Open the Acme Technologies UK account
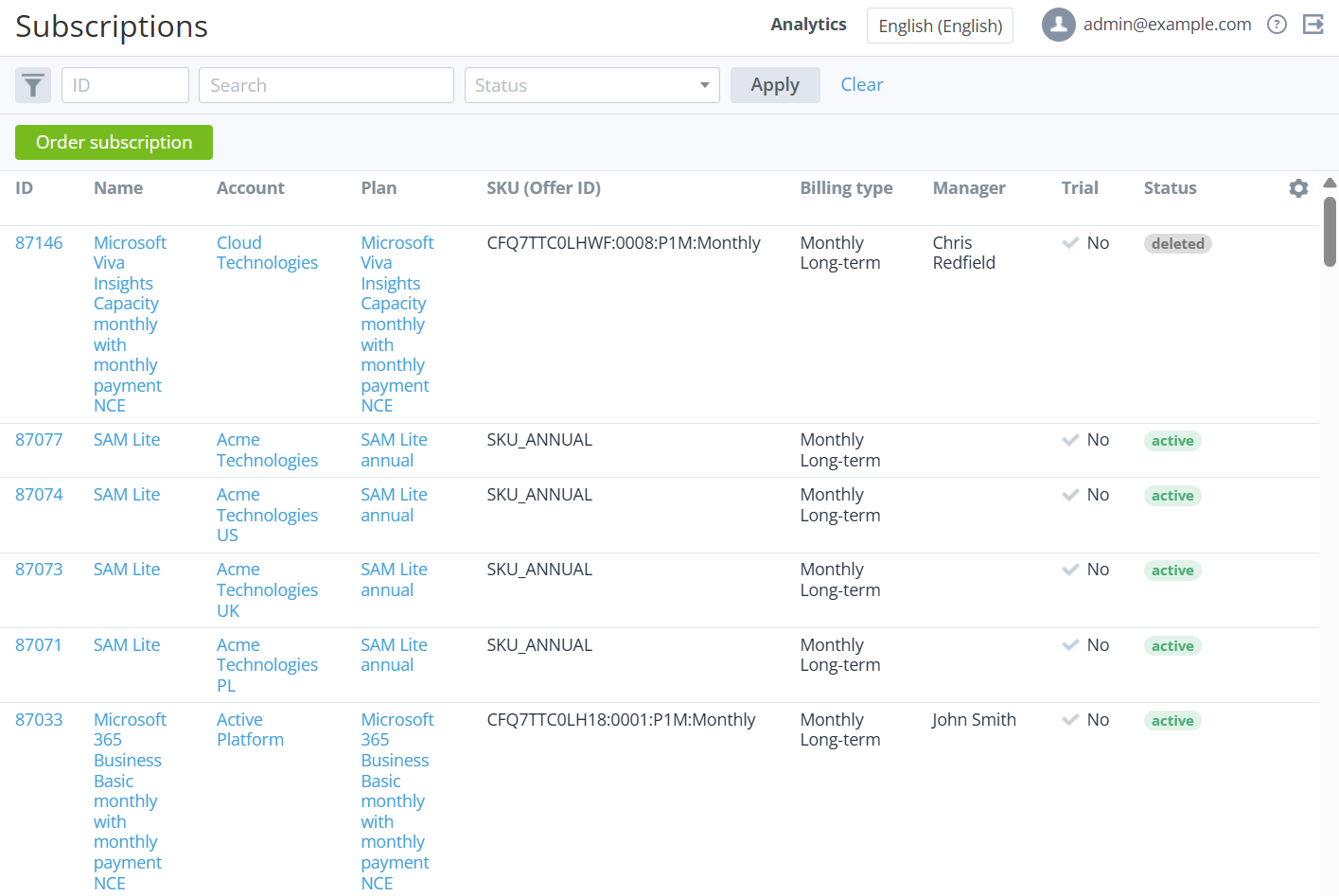The image size is (1339, 896). 267,589
